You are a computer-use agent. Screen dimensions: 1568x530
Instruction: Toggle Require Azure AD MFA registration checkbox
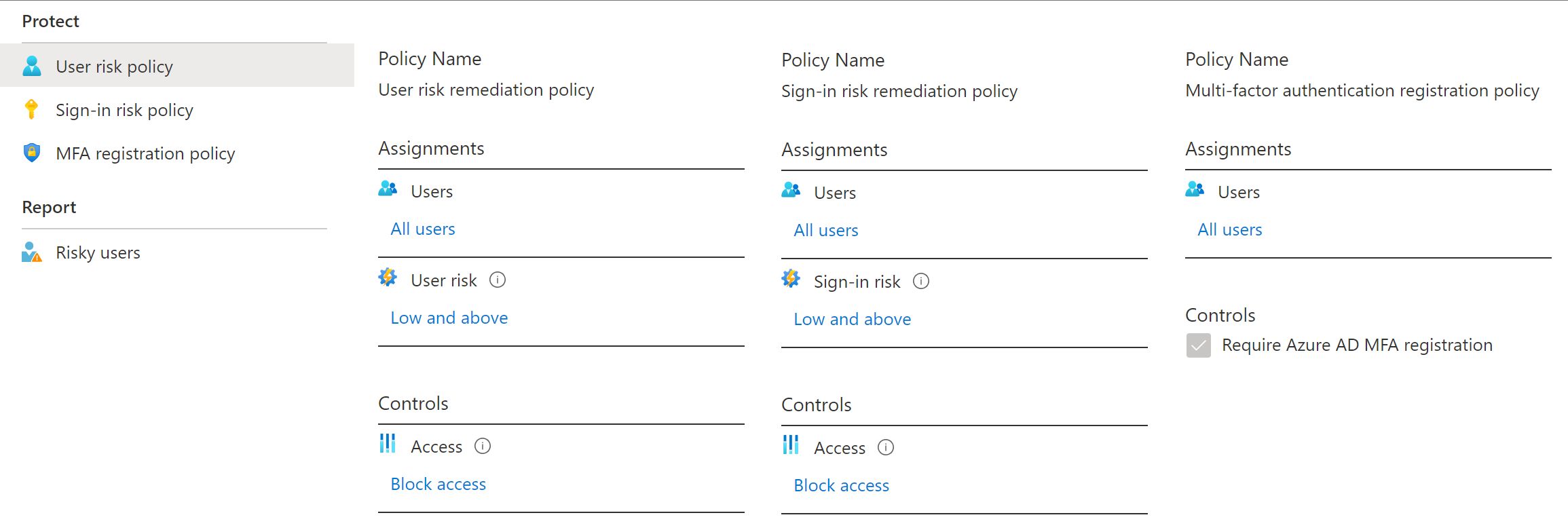pyautogui.click(x=1198, y=345)
